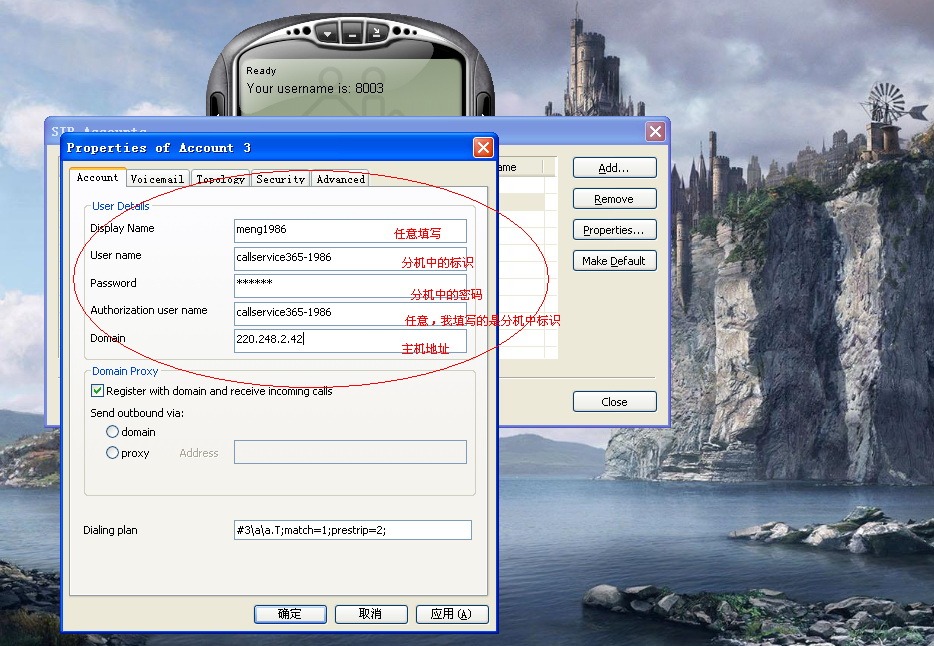
Task: Open the softphone menu down-arrow icon
Action: (327, 33)
